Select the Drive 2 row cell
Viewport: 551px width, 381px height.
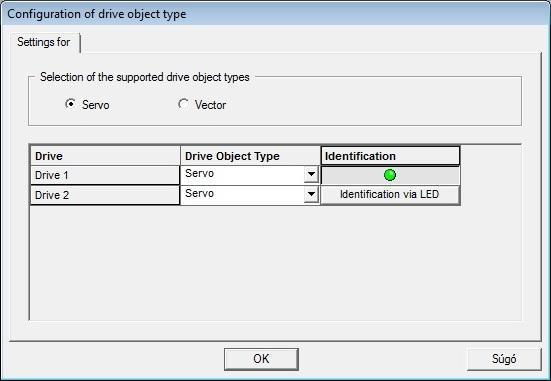click(x=105, y=195)
